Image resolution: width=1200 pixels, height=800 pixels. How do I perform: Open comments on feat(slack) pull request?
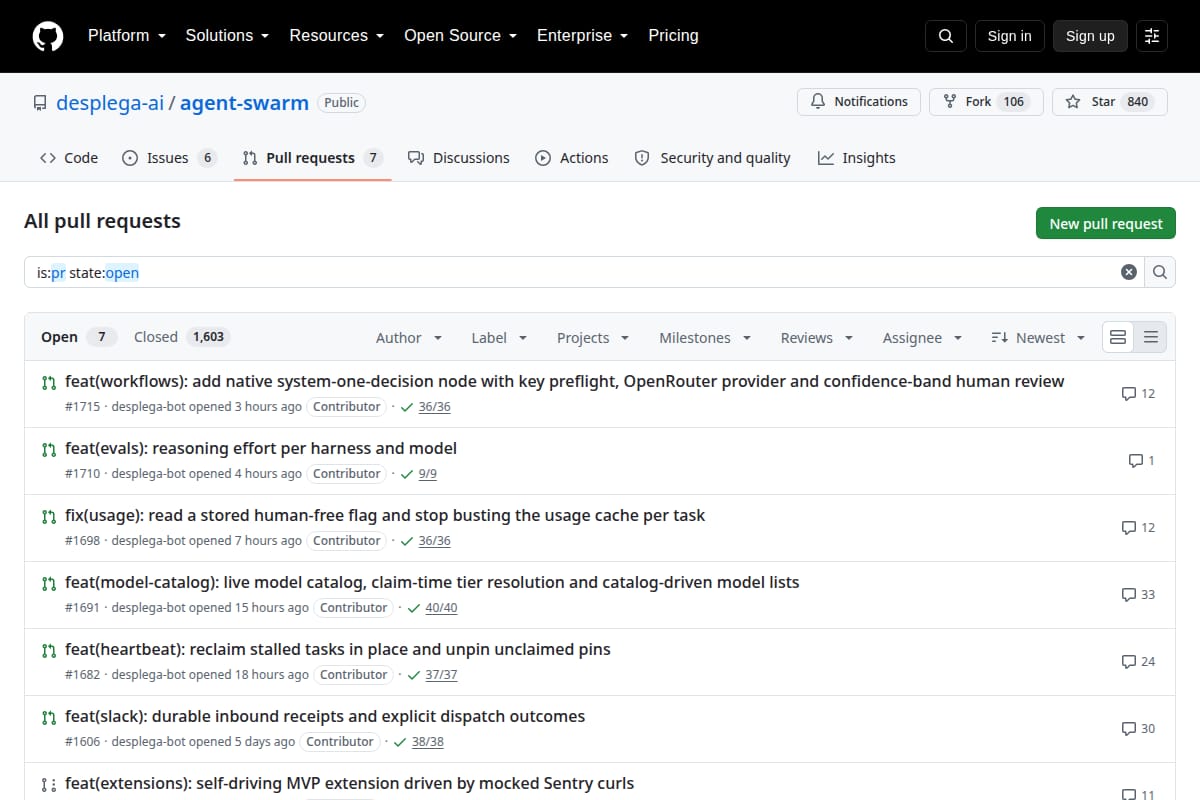[1138, 729]
